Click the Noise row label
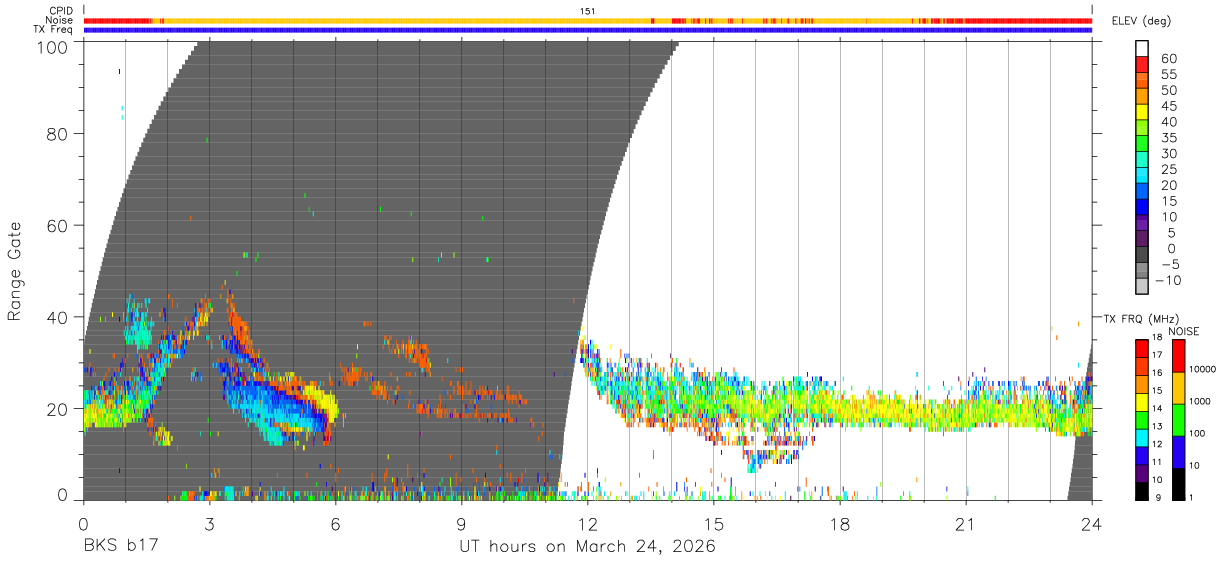 (x=59, y=20)
